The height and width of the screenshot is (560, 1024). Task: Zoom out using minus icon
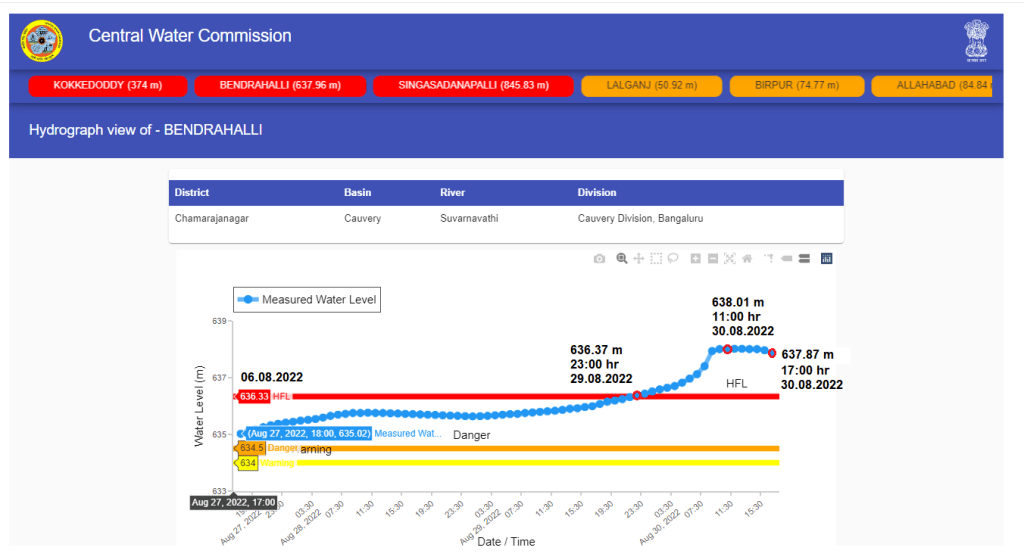[713, 259]
